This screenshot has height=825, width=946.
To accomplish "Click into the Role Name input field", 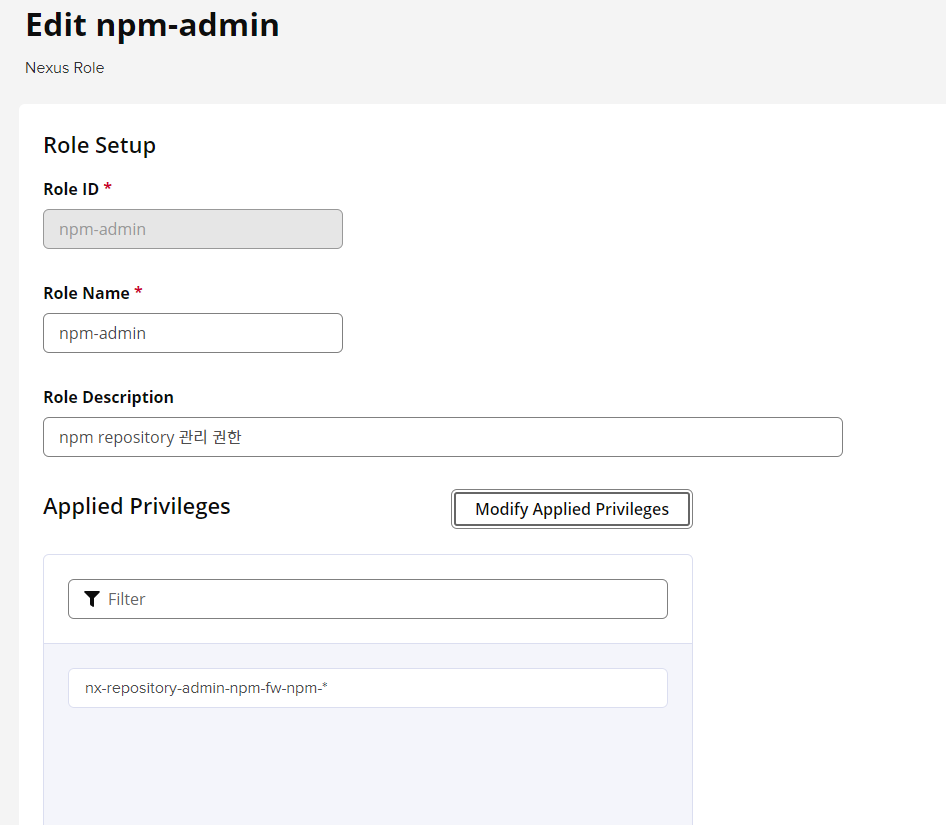I will tap(193, 333).
